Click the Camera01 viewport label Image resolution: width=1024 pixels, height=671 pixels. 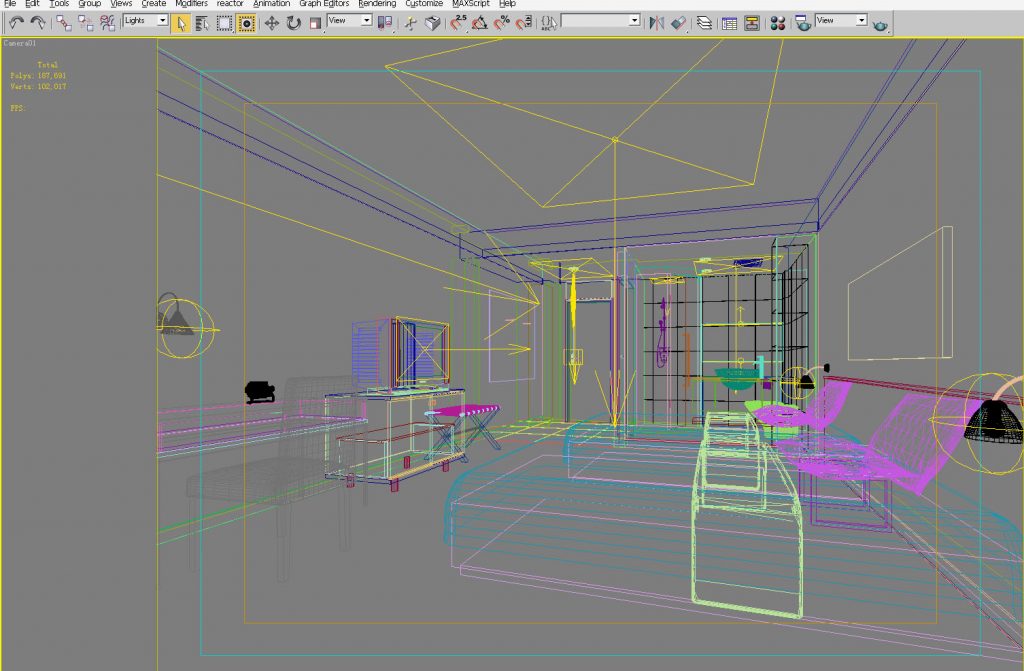point(20,44)
